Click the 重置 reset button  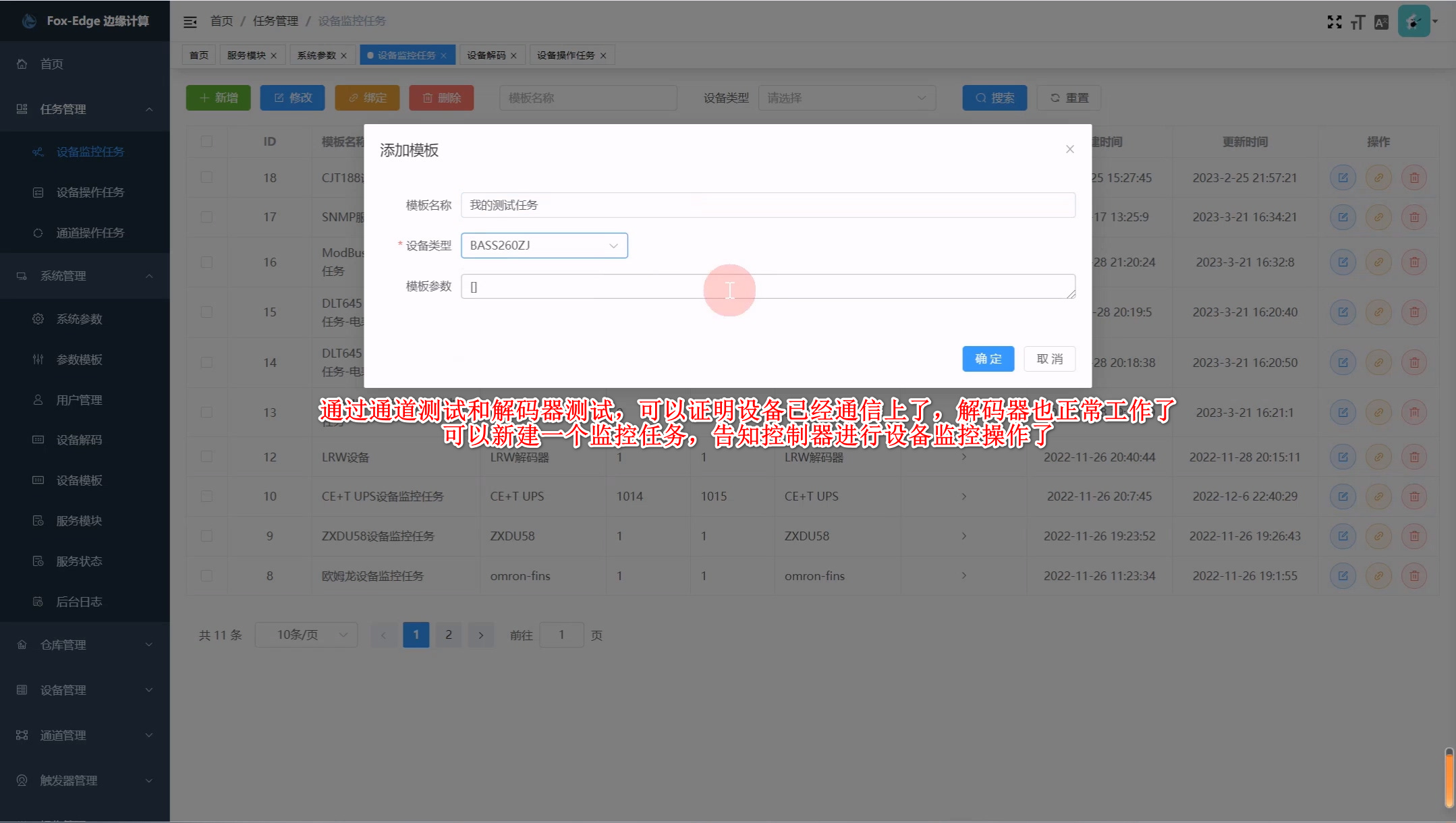[1069, 98]
